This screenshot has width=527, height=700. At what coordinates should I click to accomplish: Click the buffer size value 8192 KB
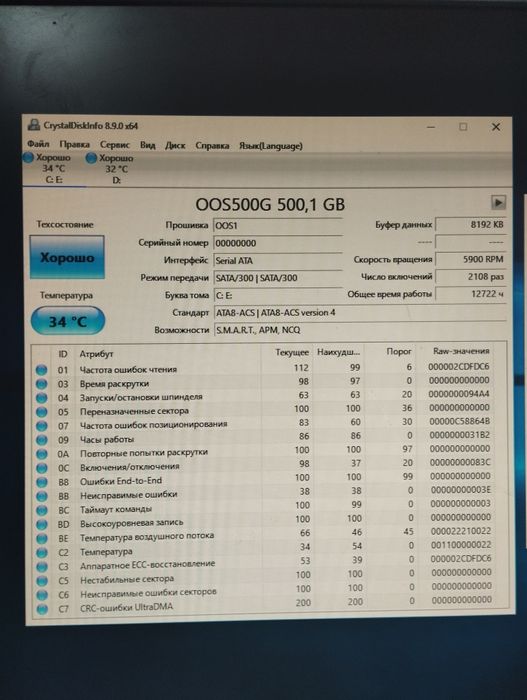point(471,225)
